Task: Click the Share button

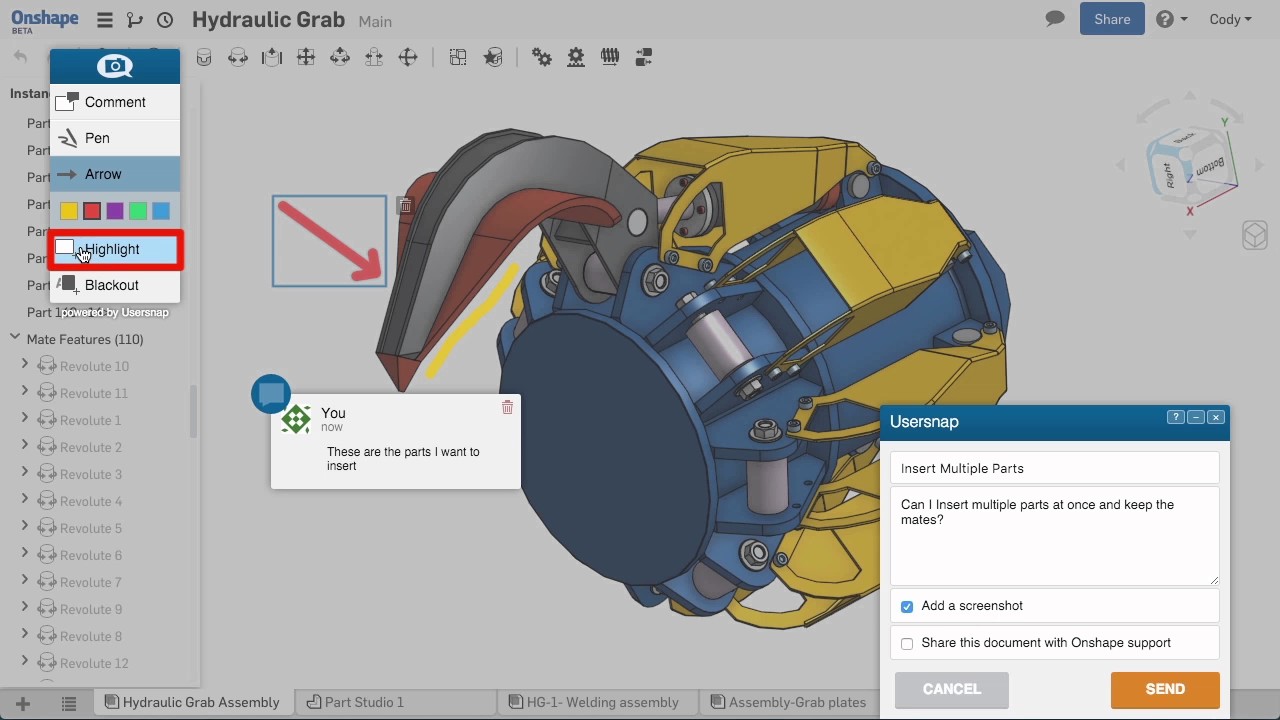Action: tap(1112, 19)
